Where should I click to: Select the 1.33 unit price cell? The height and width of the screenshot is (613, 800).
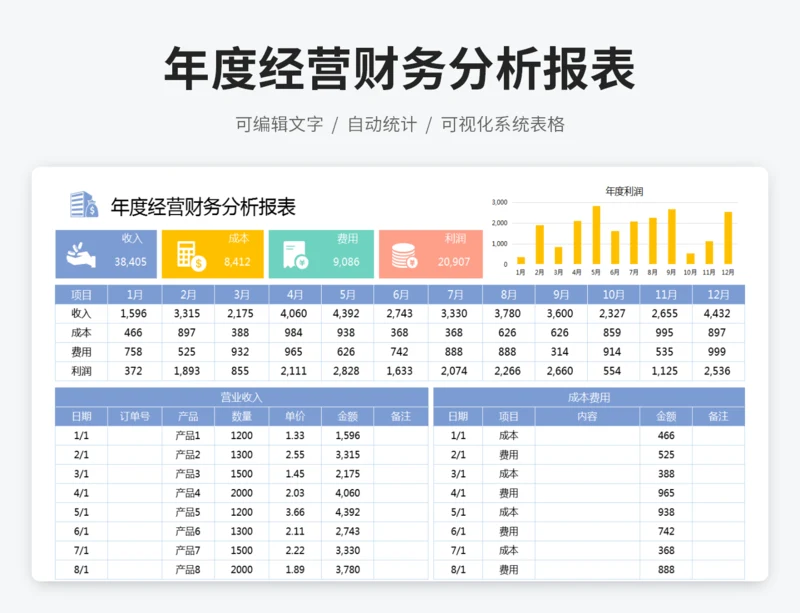tap(295, 435)
